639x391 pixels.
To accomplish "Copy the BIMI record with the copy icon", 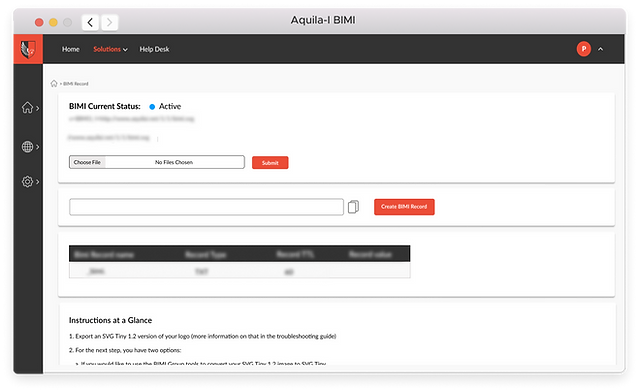I will point(353,207).
